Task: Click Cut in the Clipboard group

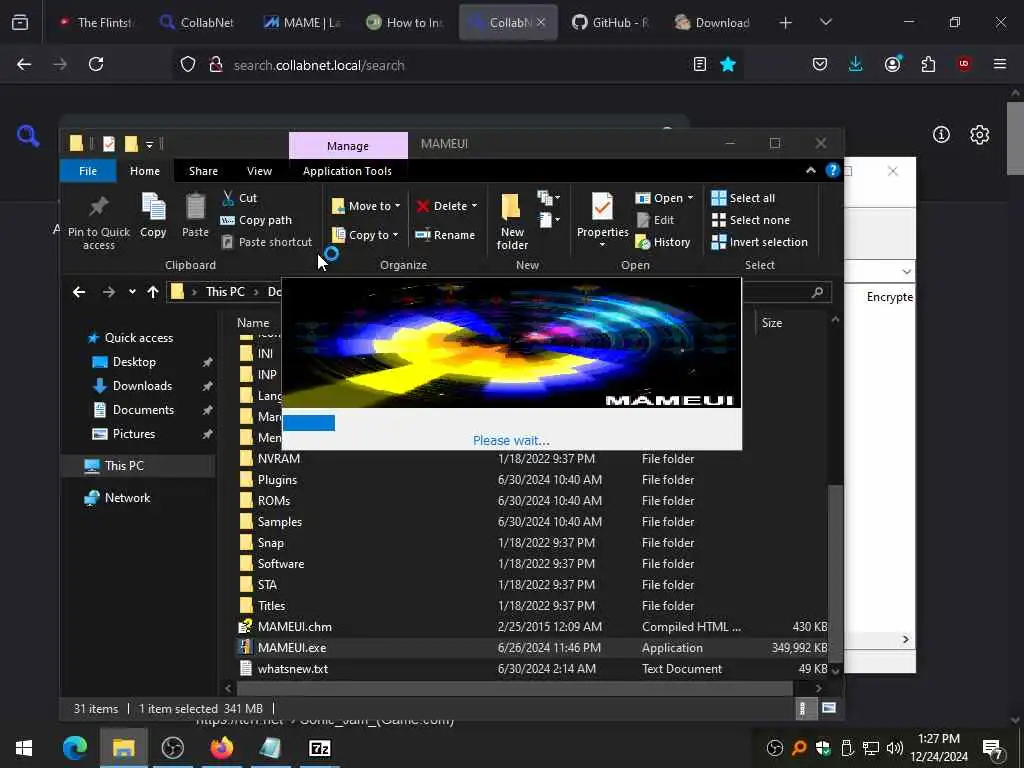Action: 240,197
